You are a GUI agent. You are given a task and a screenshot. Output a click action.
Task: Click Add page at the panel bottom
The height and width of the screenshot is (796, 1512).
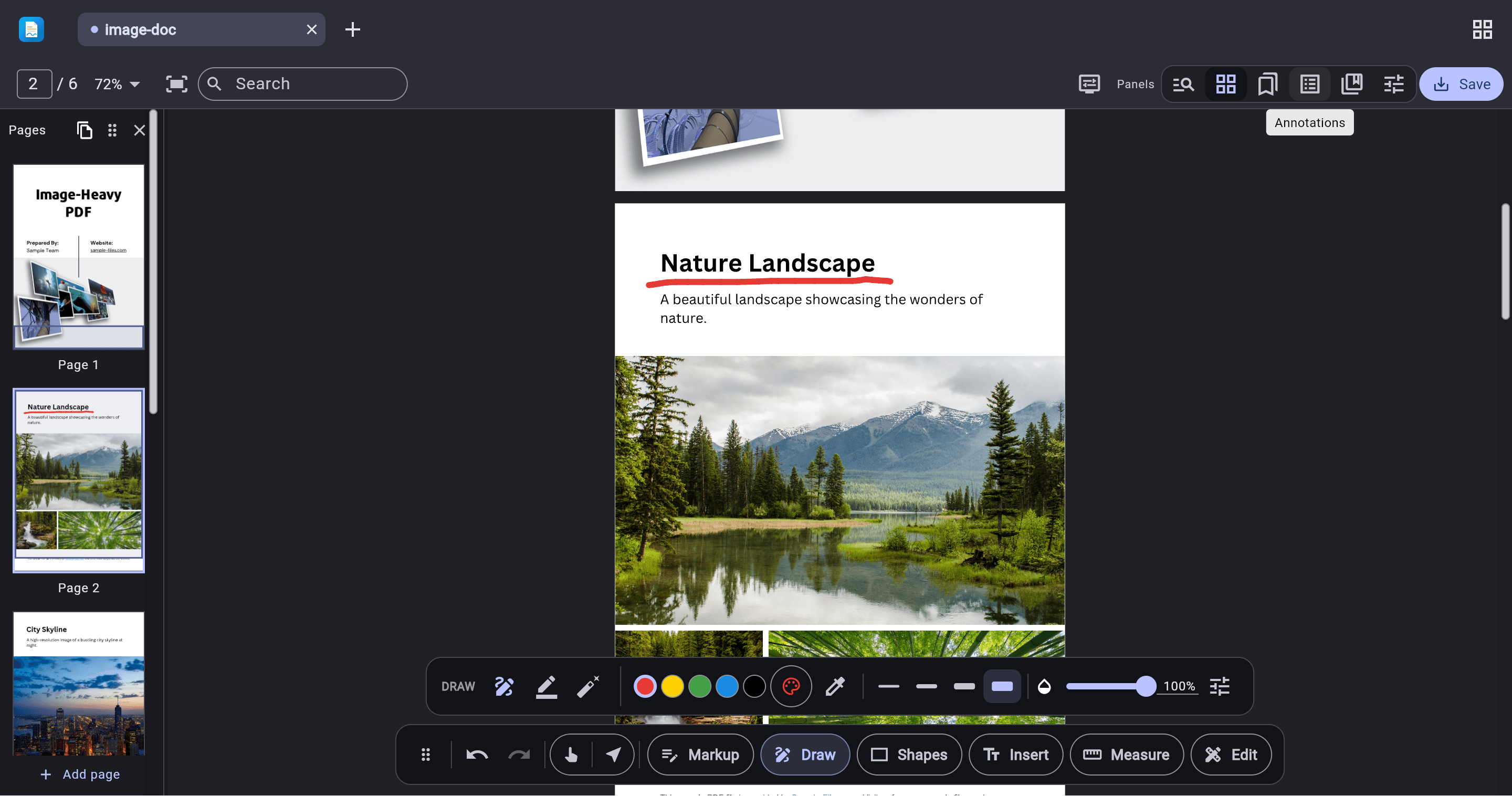[79, 774]
